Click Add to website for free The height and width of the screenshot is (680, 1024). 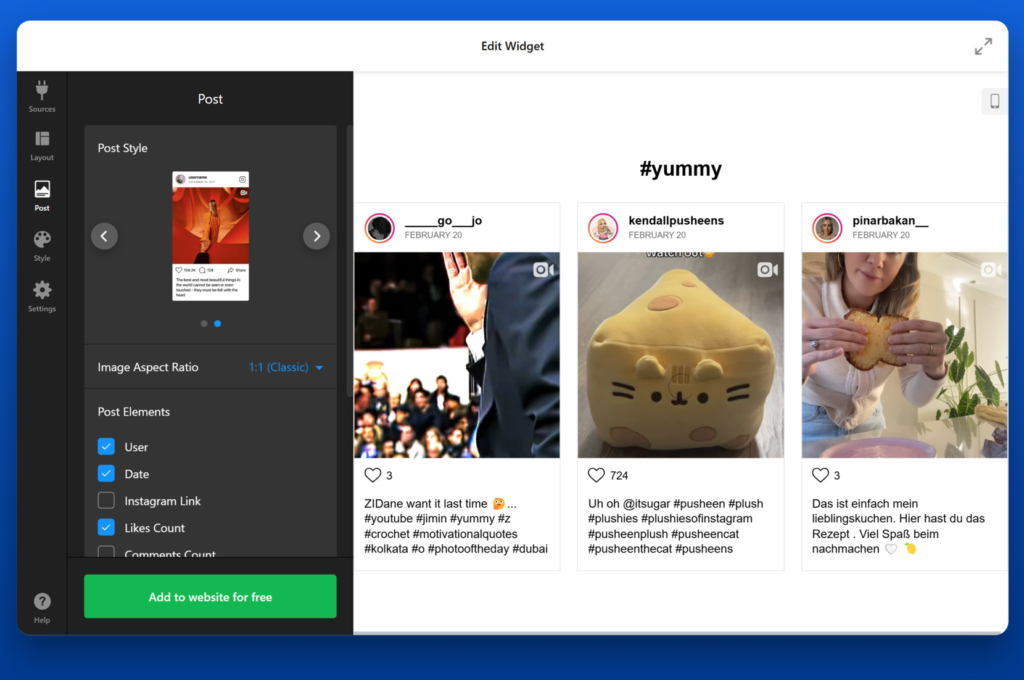point(210,595)
